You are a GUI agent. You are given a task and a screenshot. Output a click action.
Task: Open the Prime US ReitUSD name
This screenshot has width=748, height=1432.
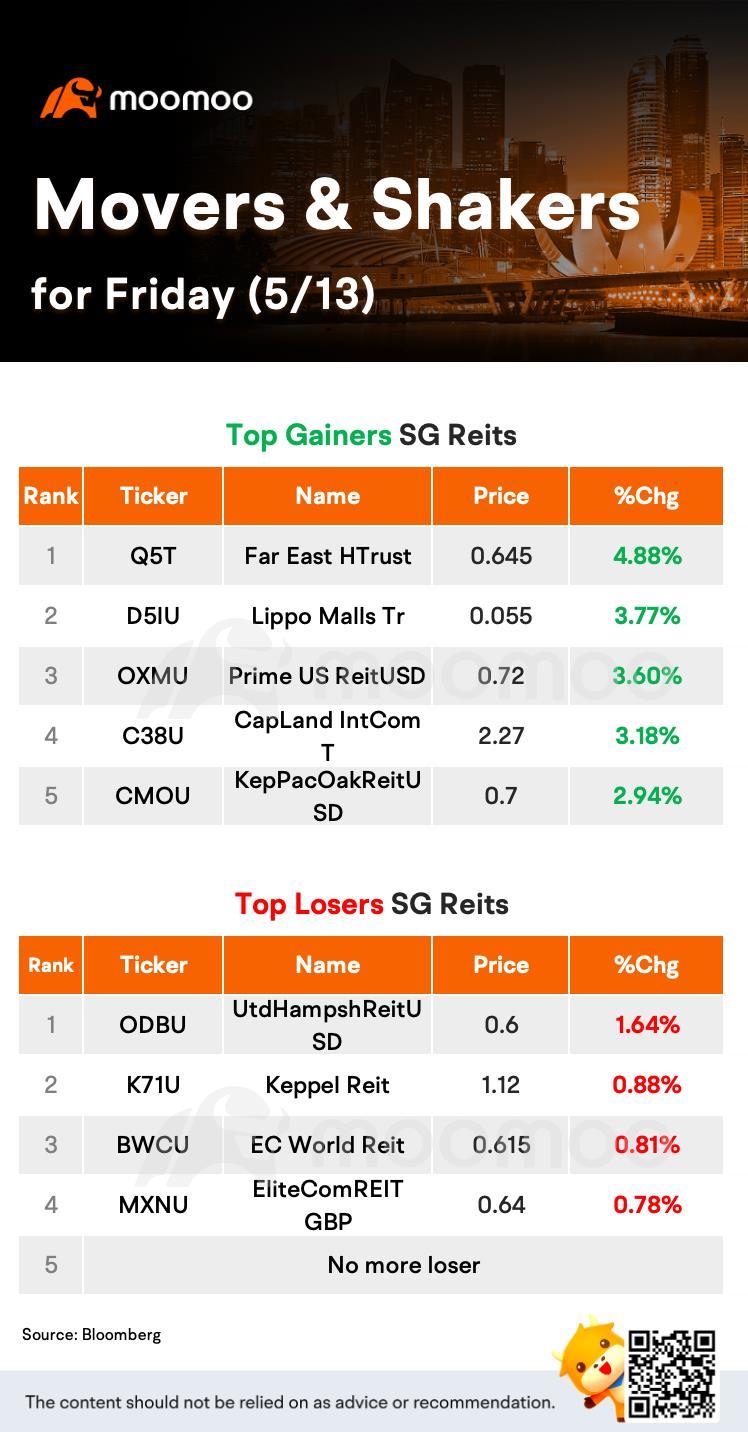pos(327,676)
